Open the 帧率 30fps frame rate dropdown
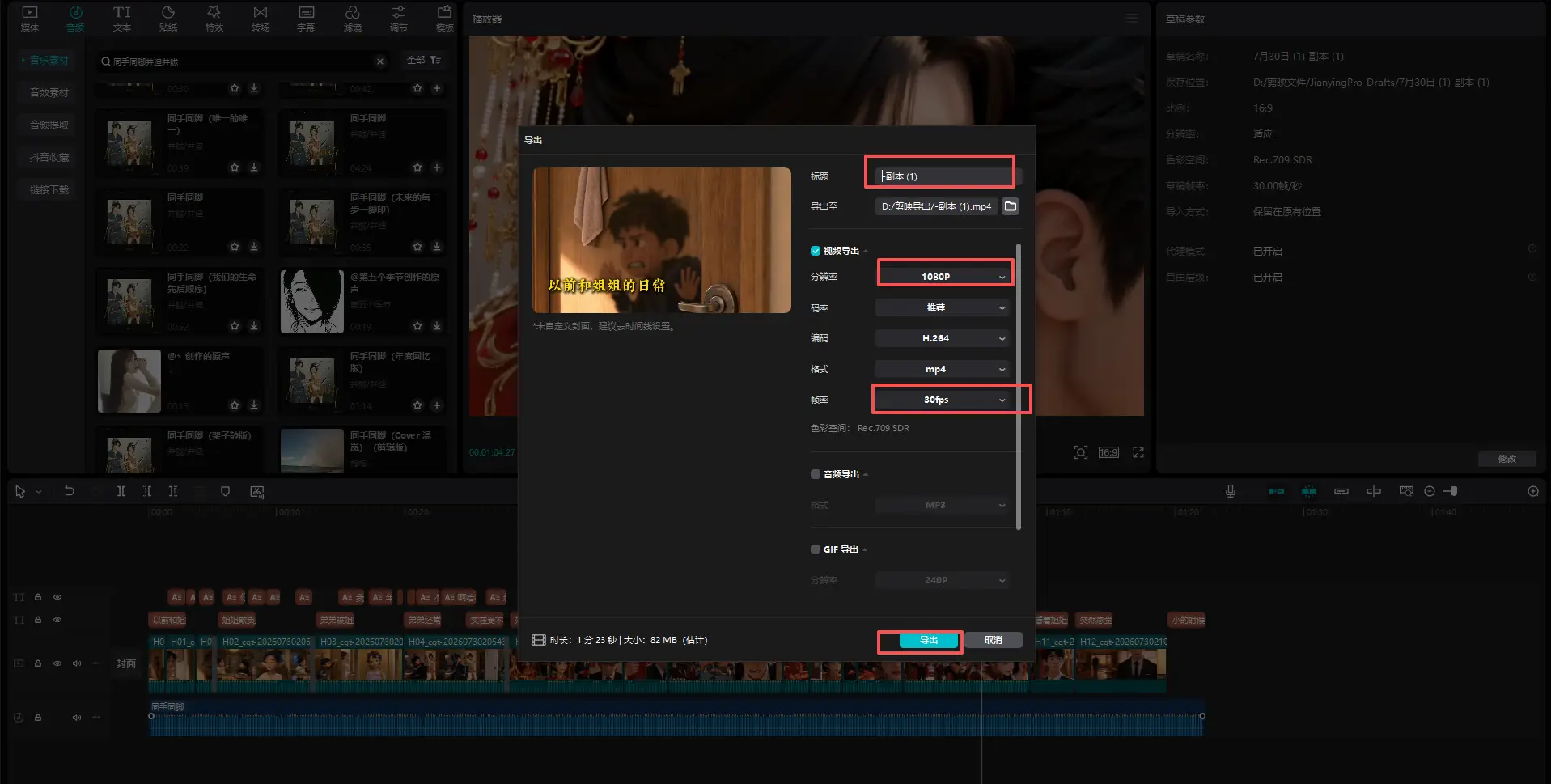Viewport: 1551px width, 784px height. (943, 400)
